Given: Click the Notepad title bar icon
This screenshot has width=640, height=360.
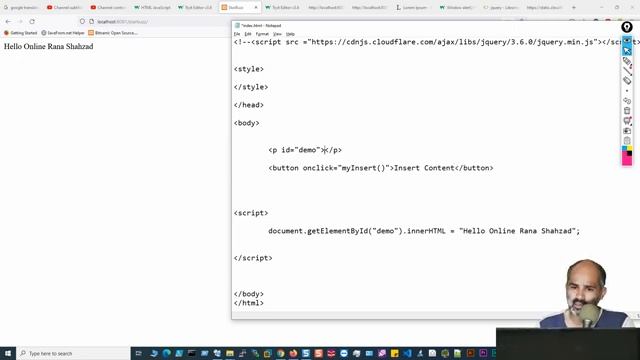Looking at the screenshot, I should click(x=237, y=25).
